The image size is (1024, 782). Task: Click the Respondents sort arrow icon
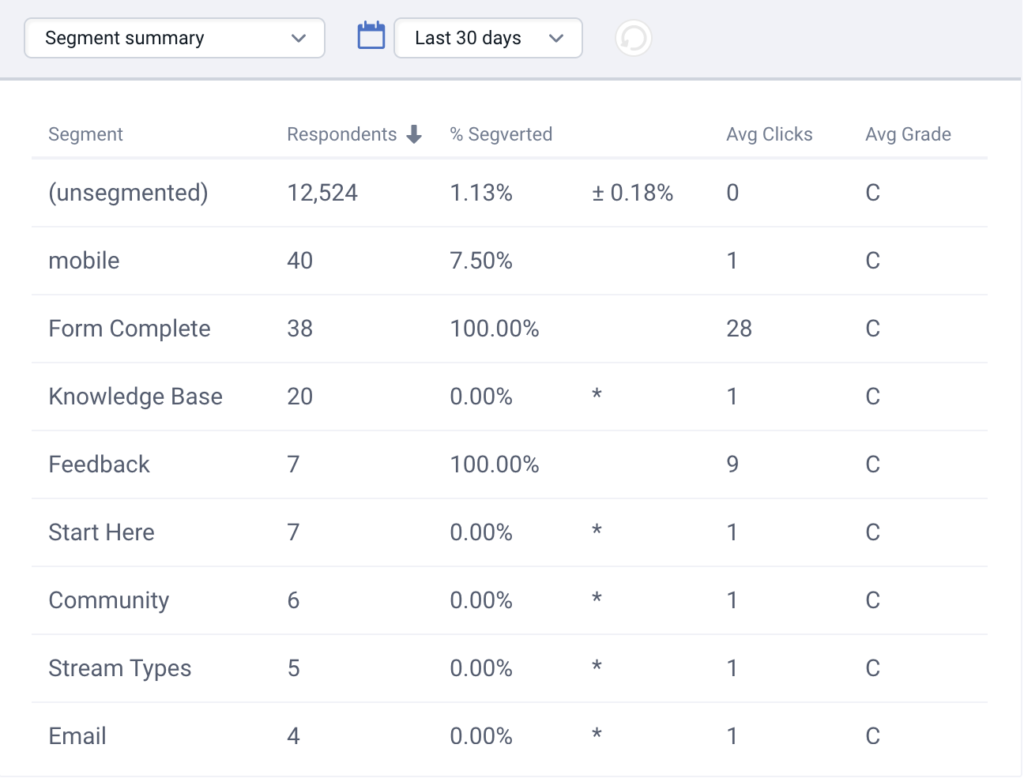tap(414, 134)
